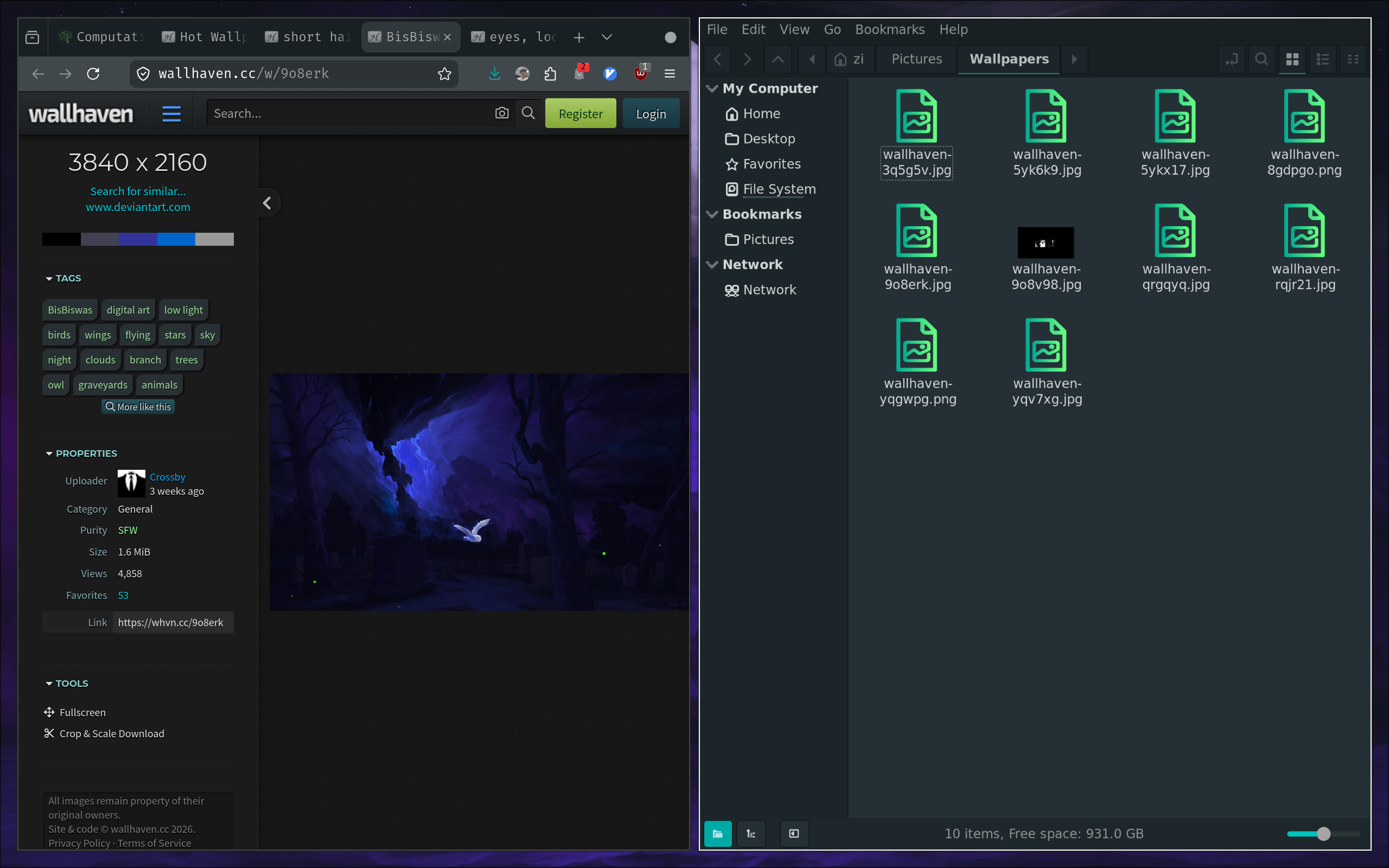Open the Bookmarks menu
The width and height of the screenshot is (1389, 868).
pos(890,29)
